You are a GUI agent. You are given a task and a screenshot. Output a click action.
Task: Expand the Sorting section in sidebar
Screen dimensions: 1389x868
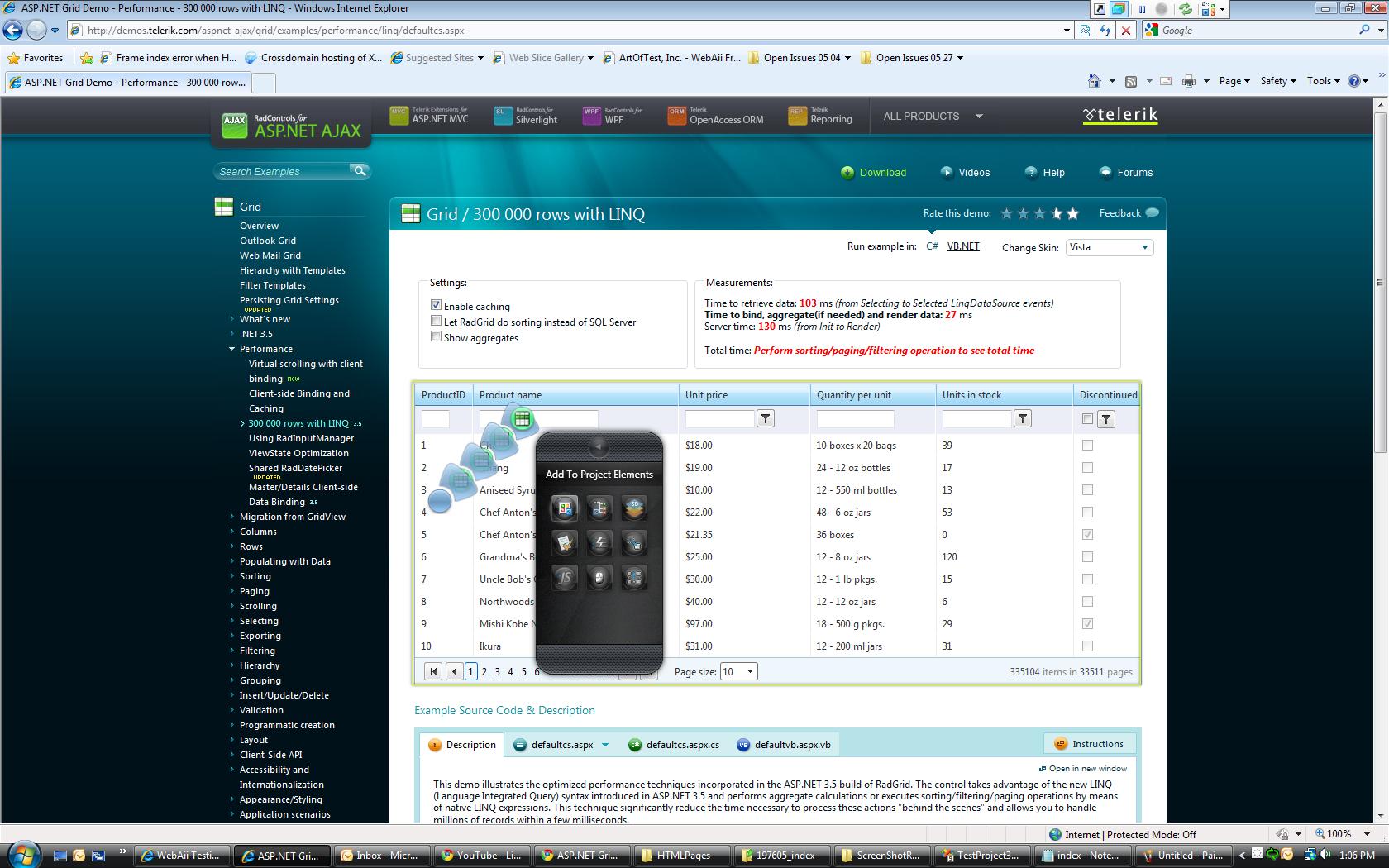tap(255, 576)
